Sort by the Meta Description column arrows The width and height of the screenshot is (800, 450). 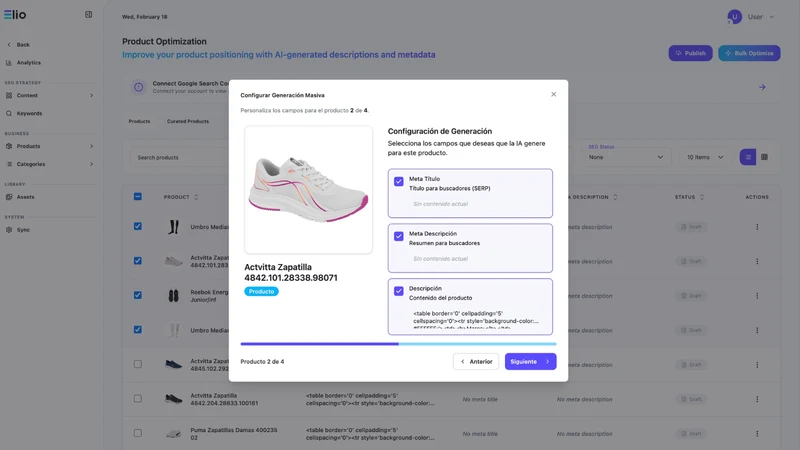pyautogui.click(x=615, y=197)
